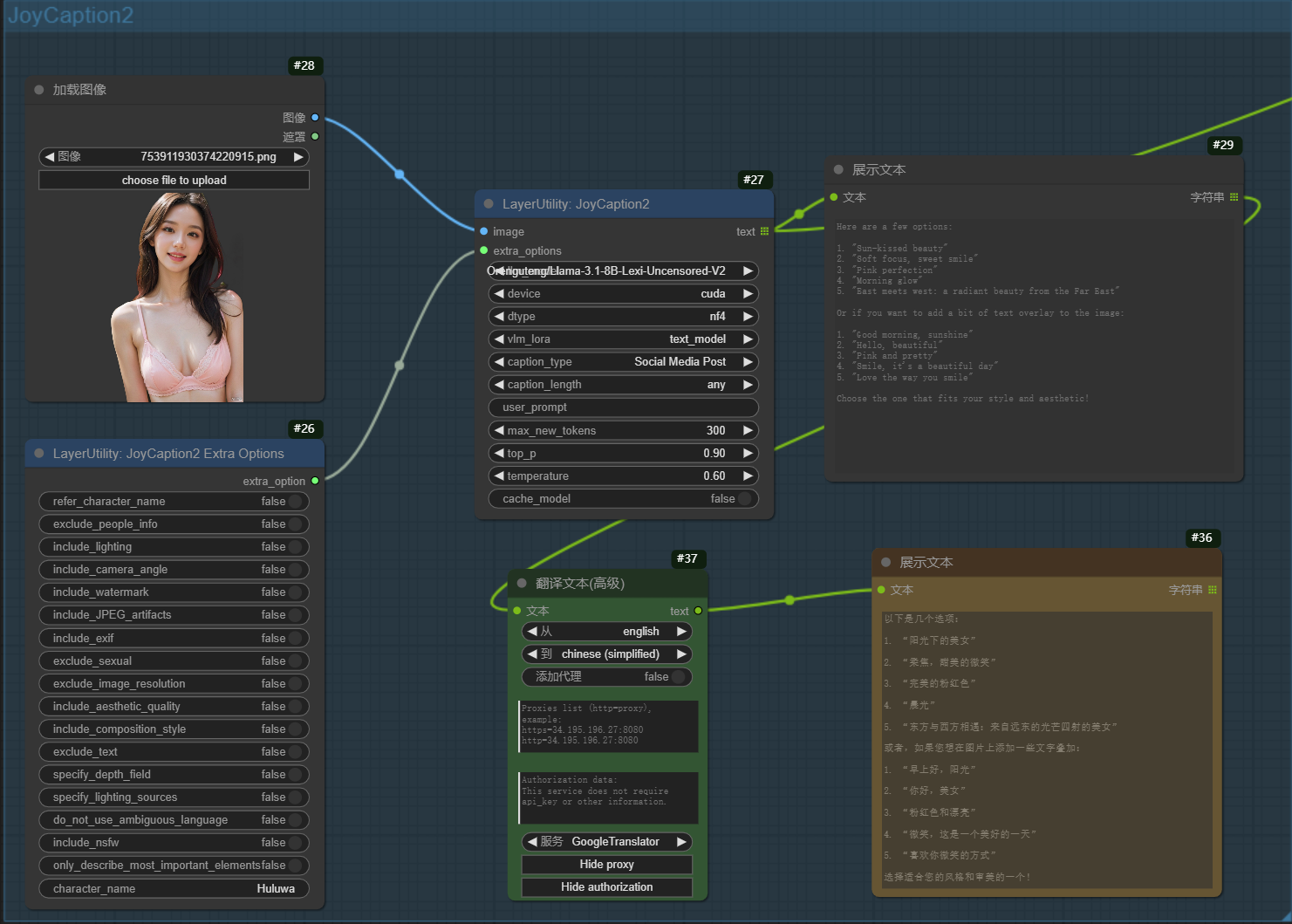Image resolution: width=1292 pixels, height=924 pixels.
Task: Click the Hide authorization button
Action: [607, 887]
